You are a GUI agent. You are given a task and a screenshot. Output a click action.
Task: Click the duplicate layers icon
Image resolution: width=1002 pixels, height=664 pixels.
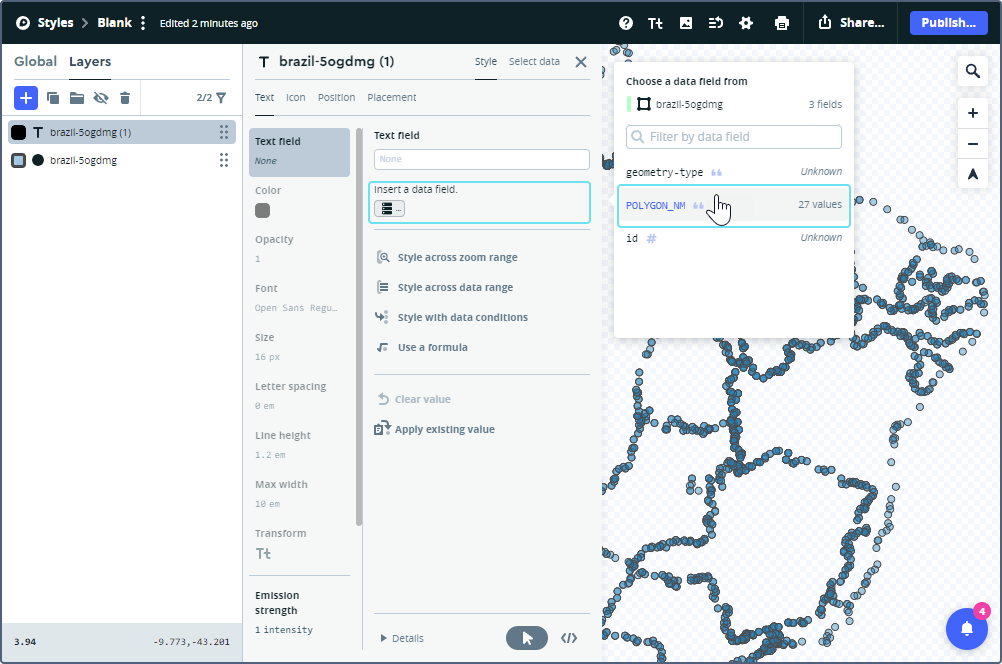[x=53, y=98]
